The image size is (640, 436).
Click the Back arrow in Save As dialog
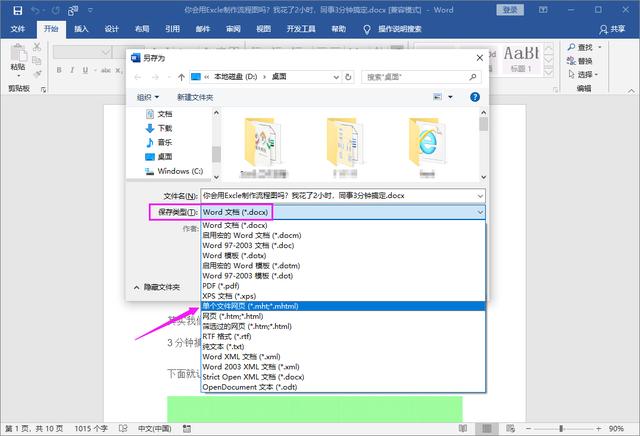(x=138, y=77)
